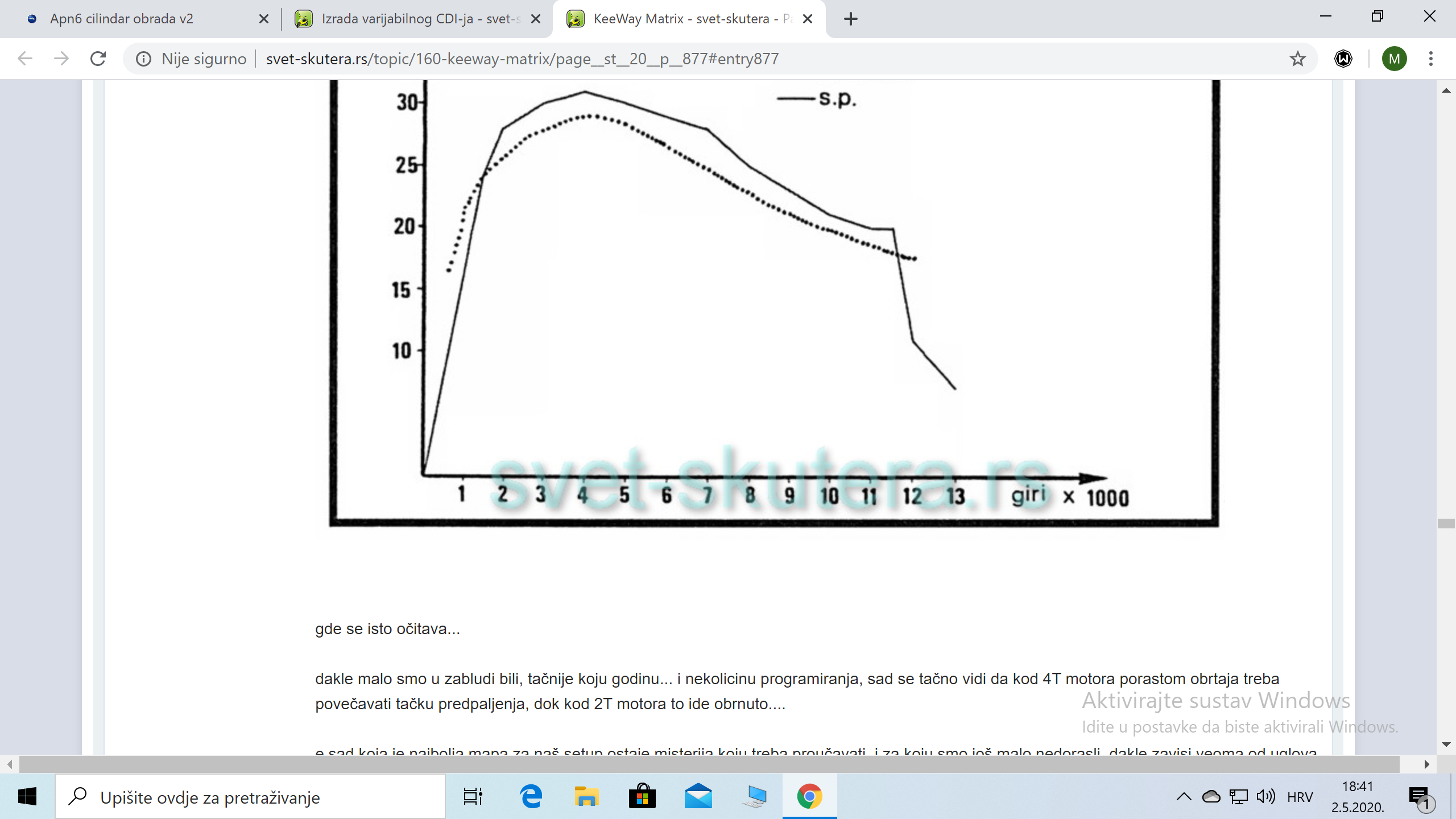The image size is (1456, 819).
Task: Click the green M profile avatar
Action: 1394,59
